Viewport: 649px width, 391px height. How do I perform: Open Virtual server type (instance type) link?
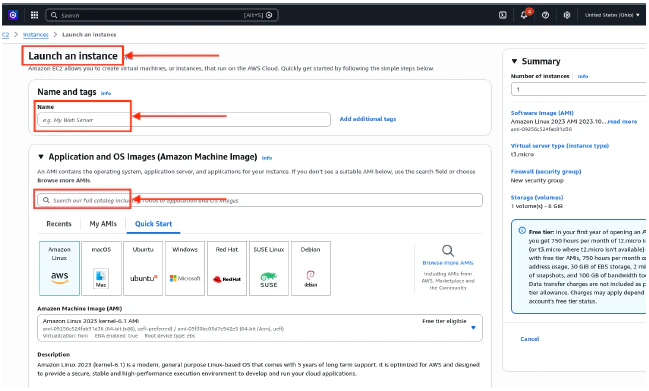tap(560, 146)
